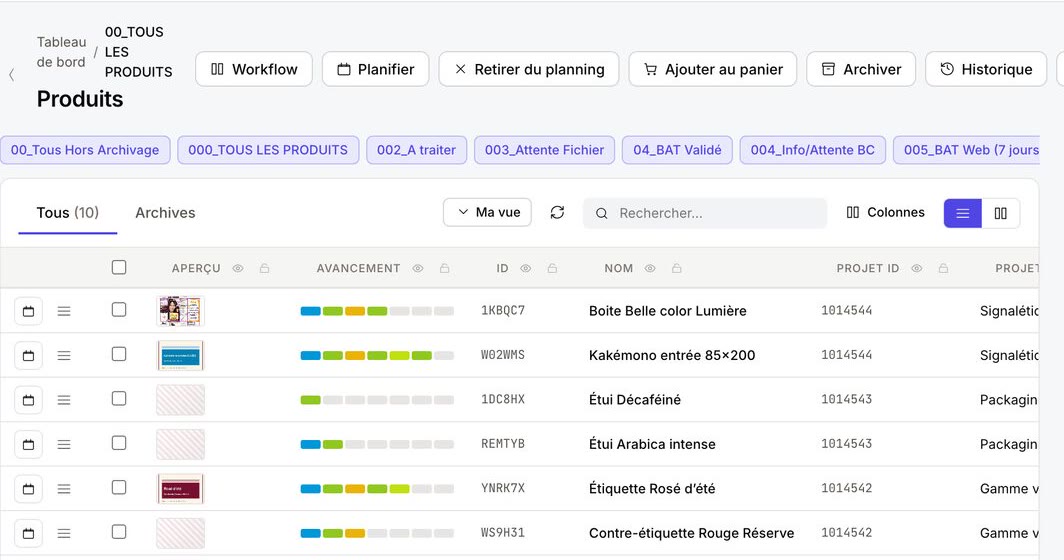Switch to list view layout
This screenshot has width=1064, height=560.
point(962,213)
